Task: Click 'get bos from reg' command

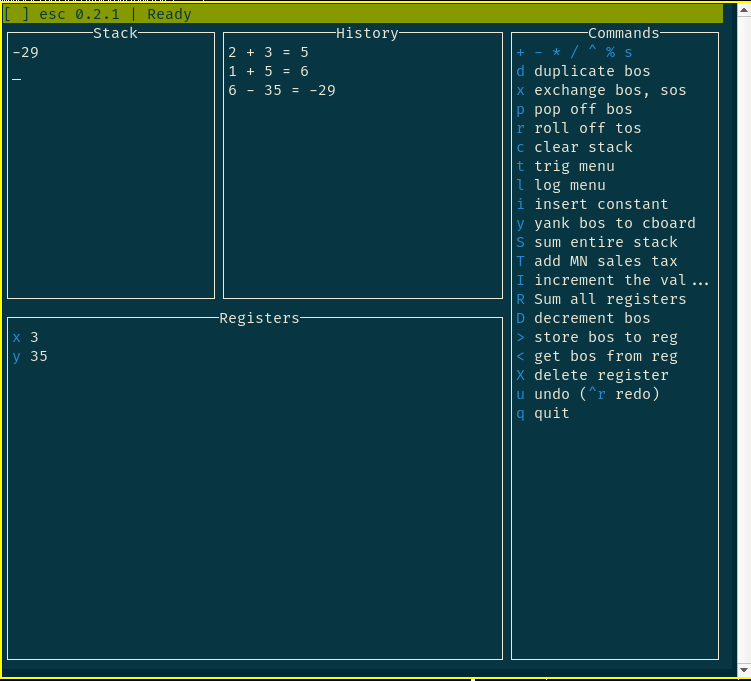Action: click(596, 356)
